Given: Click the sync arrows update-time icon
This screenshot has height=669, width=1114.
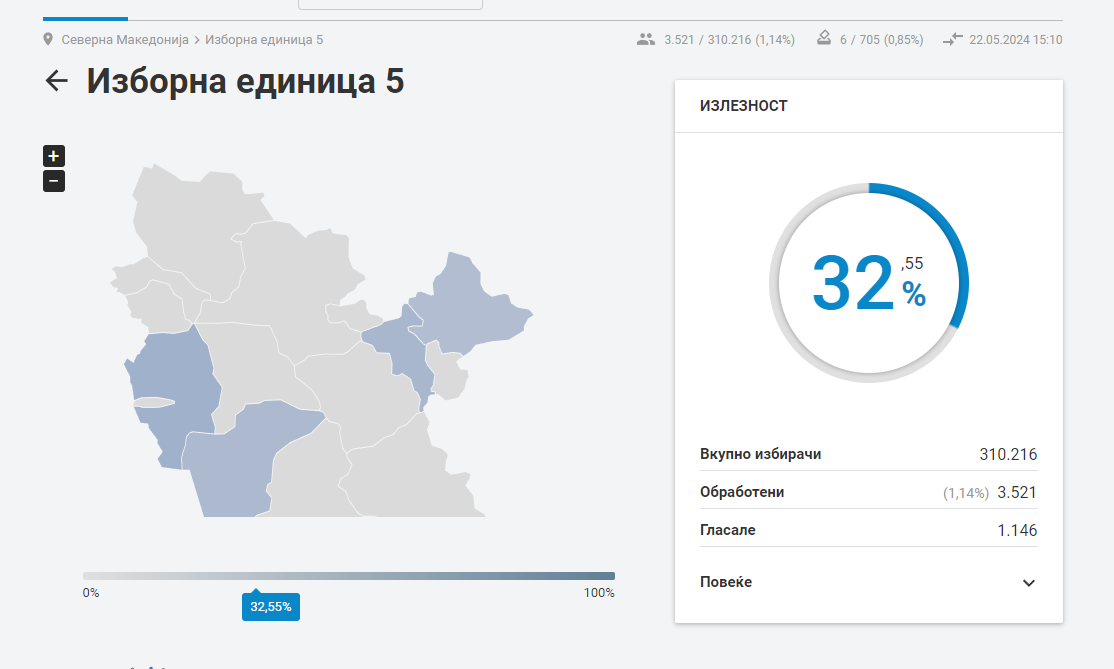Looking at the screenshot, I should tap(953, 39).
